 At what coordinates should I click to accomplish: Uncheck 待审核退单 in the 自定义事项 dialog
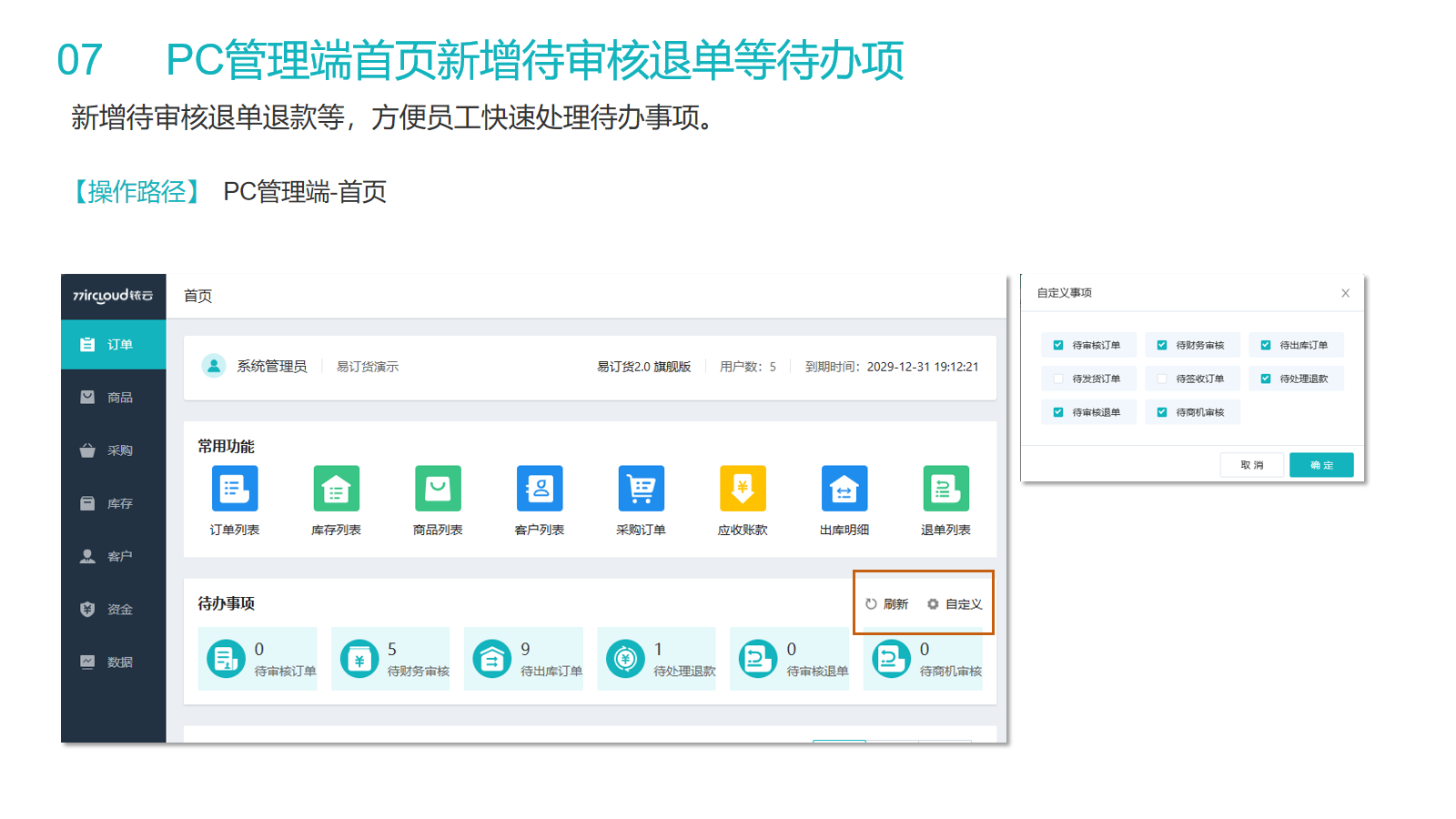point(1058,412)
